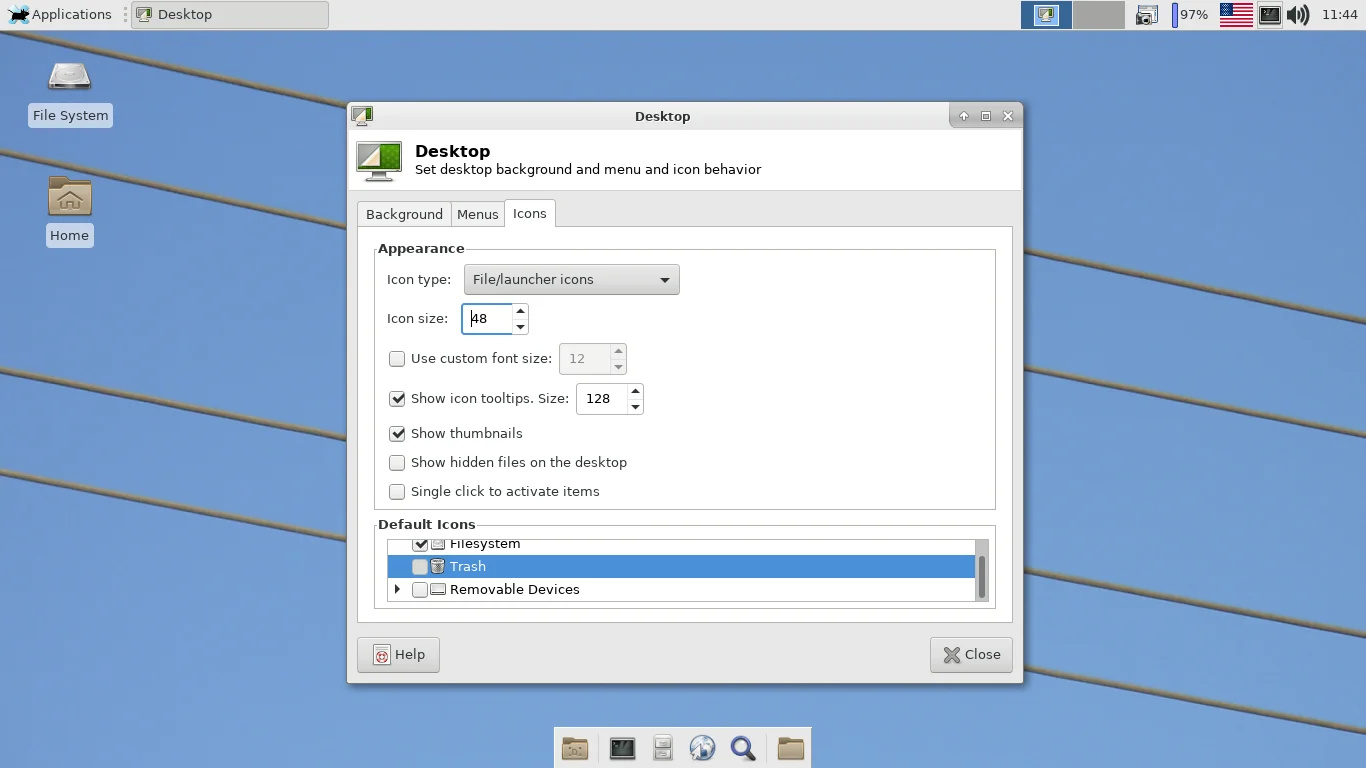The height and width of the screenshot is (768, 1366).
Task: Open the Applications menu in the top panel
Action: 59,15
